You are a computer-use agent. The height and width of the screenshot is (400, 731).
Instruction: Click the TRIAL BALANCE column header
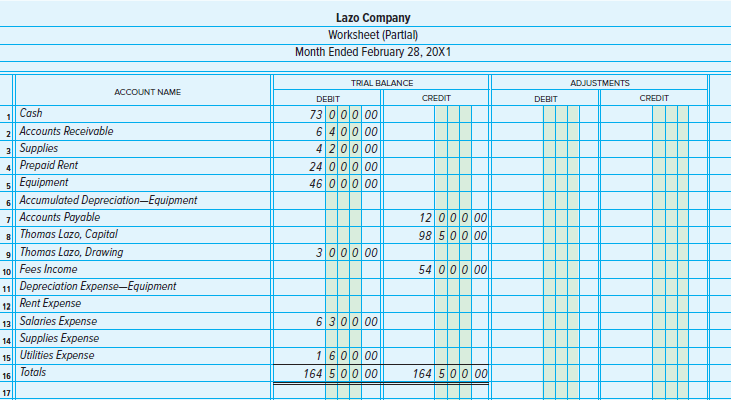coord(381,82)
